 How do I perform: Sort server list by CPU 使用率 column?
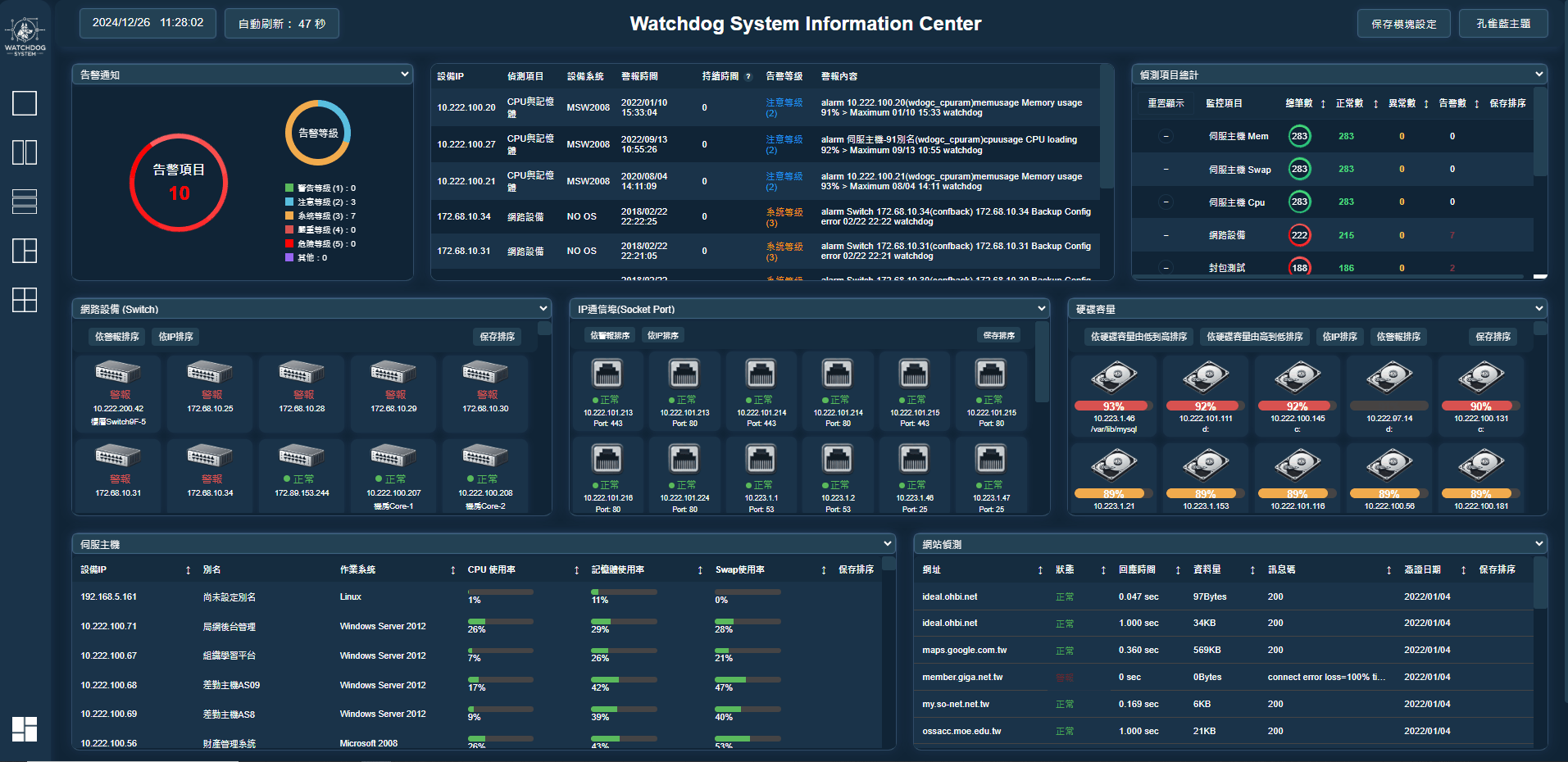(576, 570)
